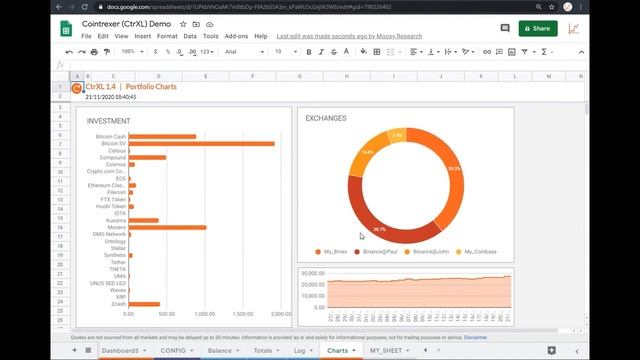Create a filter with the funnel icon
This screenshot has width=640, height=360.
524,52
